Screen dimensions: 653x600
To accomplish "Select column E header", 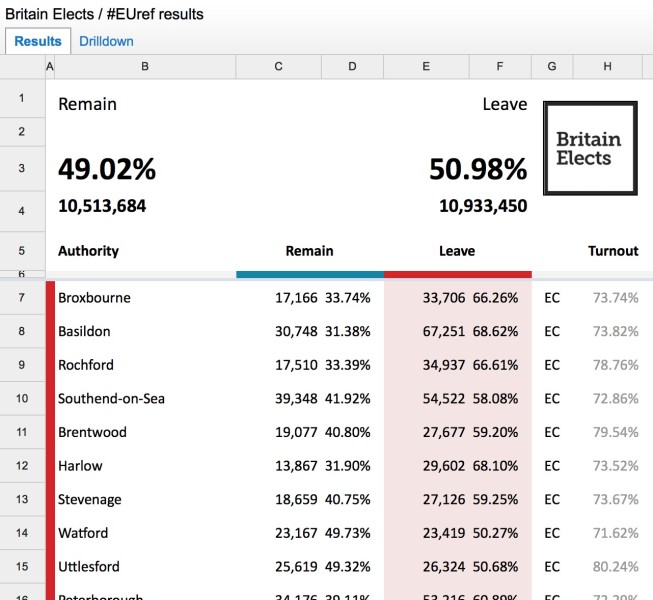I will (x=426, y=67).
